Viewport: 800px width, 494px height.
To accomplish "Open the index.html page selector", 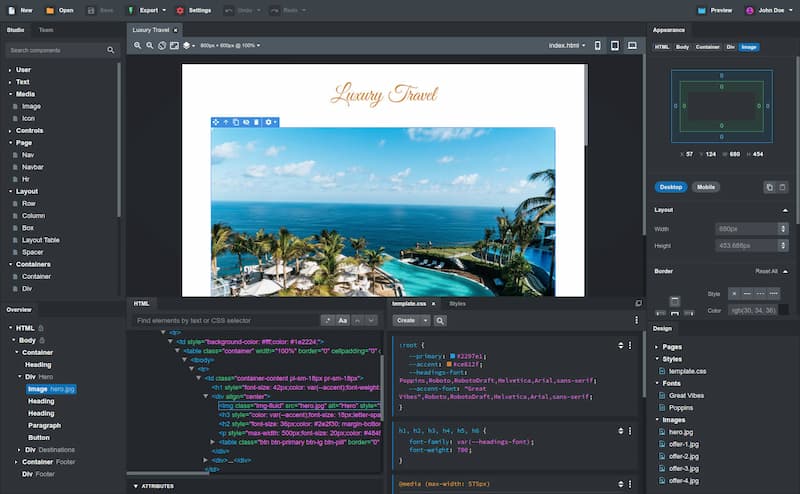I will pyautogui.click(x=567, y=45).
